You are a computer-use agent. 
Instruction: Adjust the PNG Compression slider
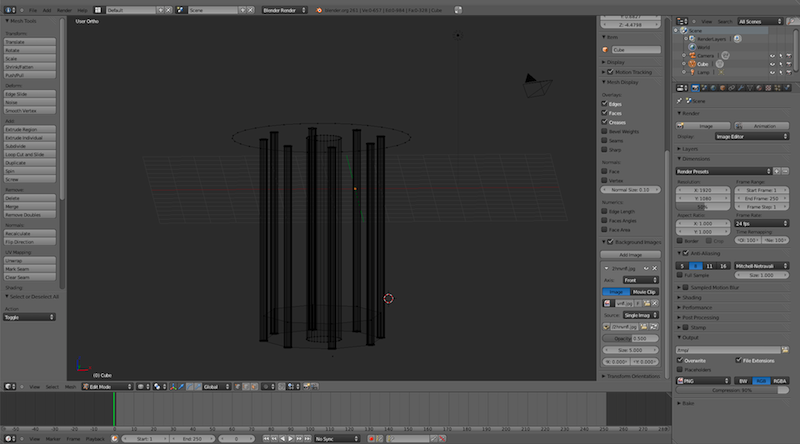pos(732,390)
